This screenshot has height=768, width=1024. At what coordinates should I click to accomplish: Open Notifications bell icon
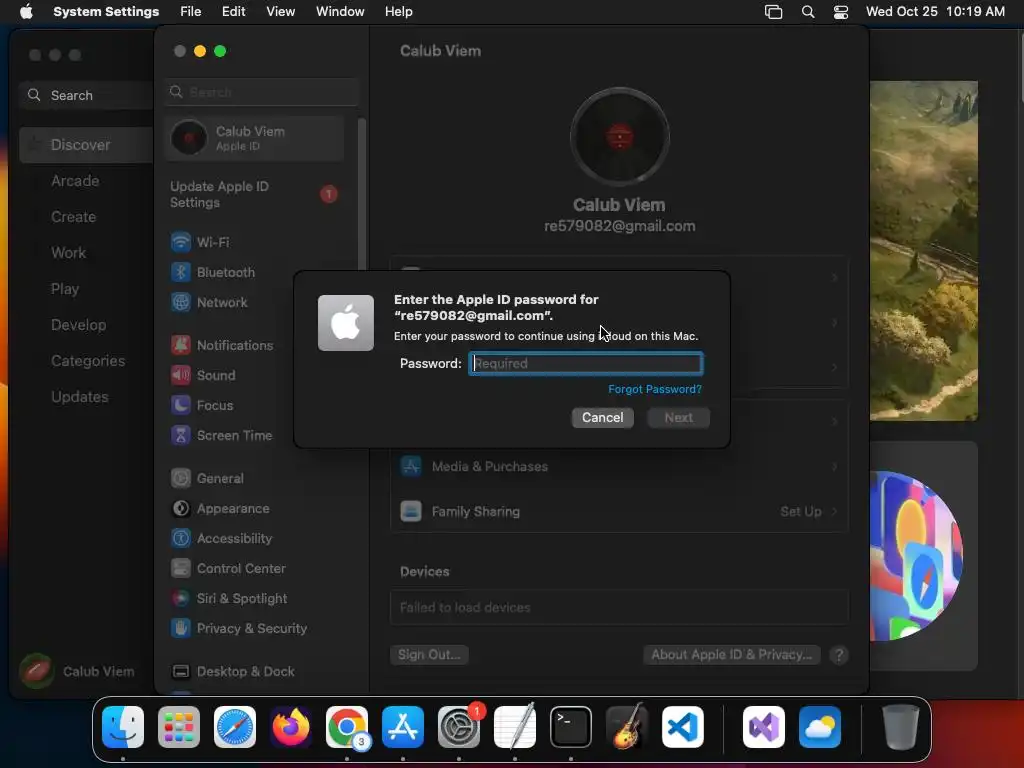181,345
